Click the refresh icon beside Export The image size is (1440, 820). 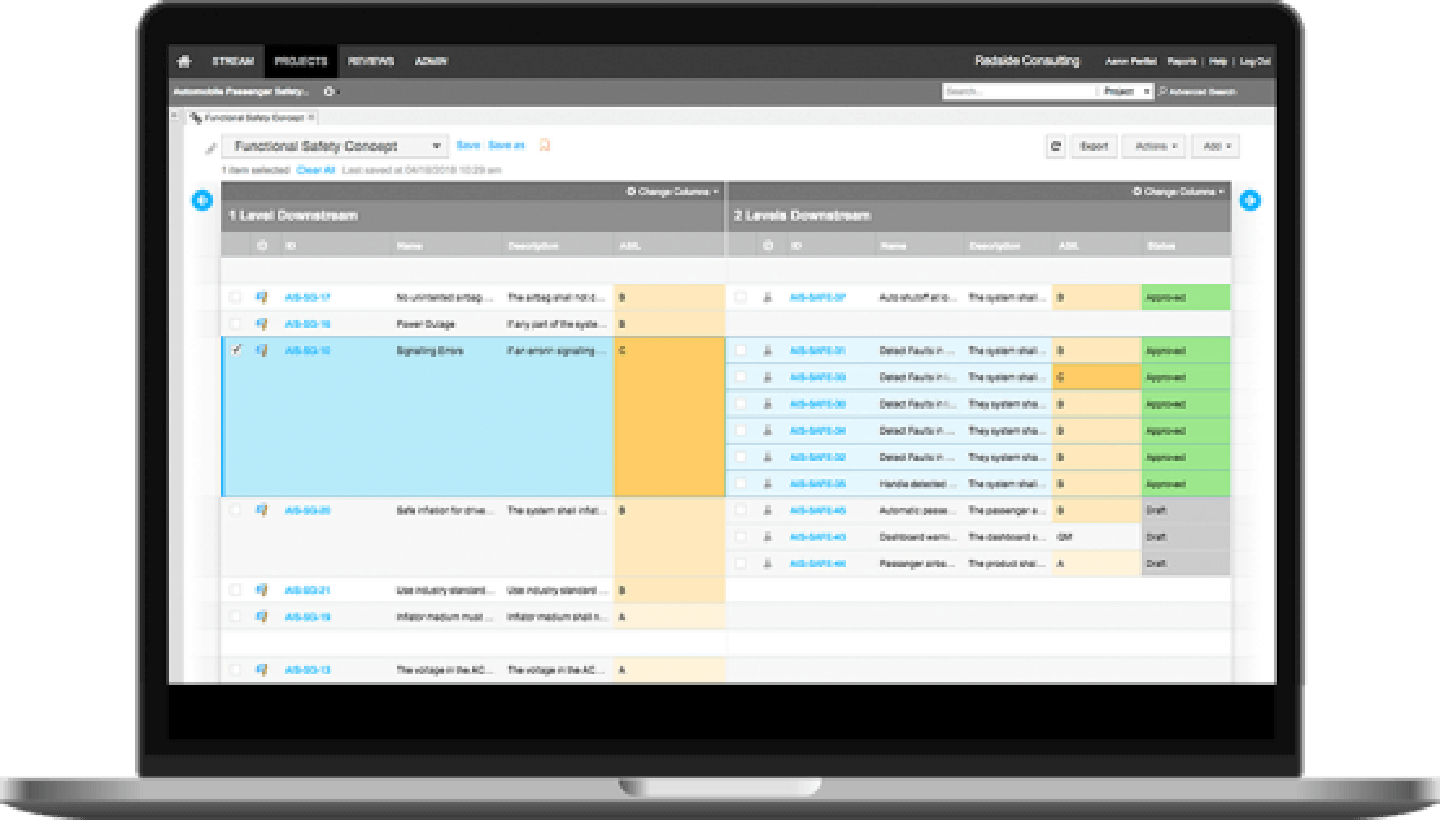click(1055, 146)
